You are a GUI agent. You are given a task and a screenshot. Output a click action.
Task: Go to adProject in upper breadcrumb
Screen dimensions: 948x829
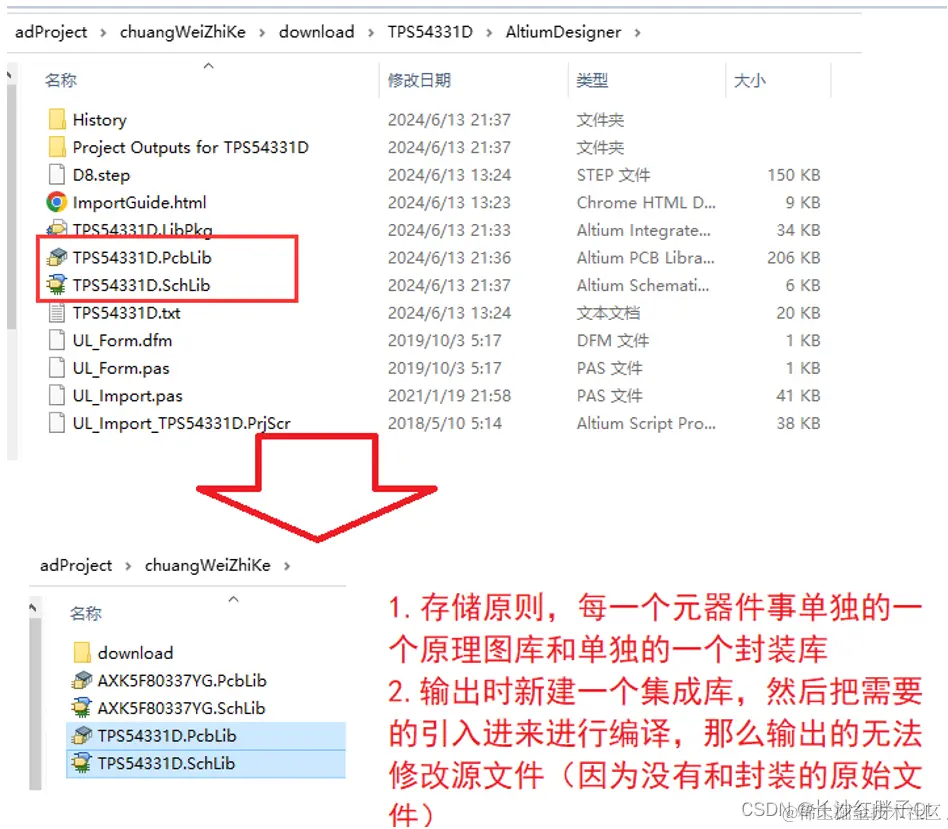point(51,31)
